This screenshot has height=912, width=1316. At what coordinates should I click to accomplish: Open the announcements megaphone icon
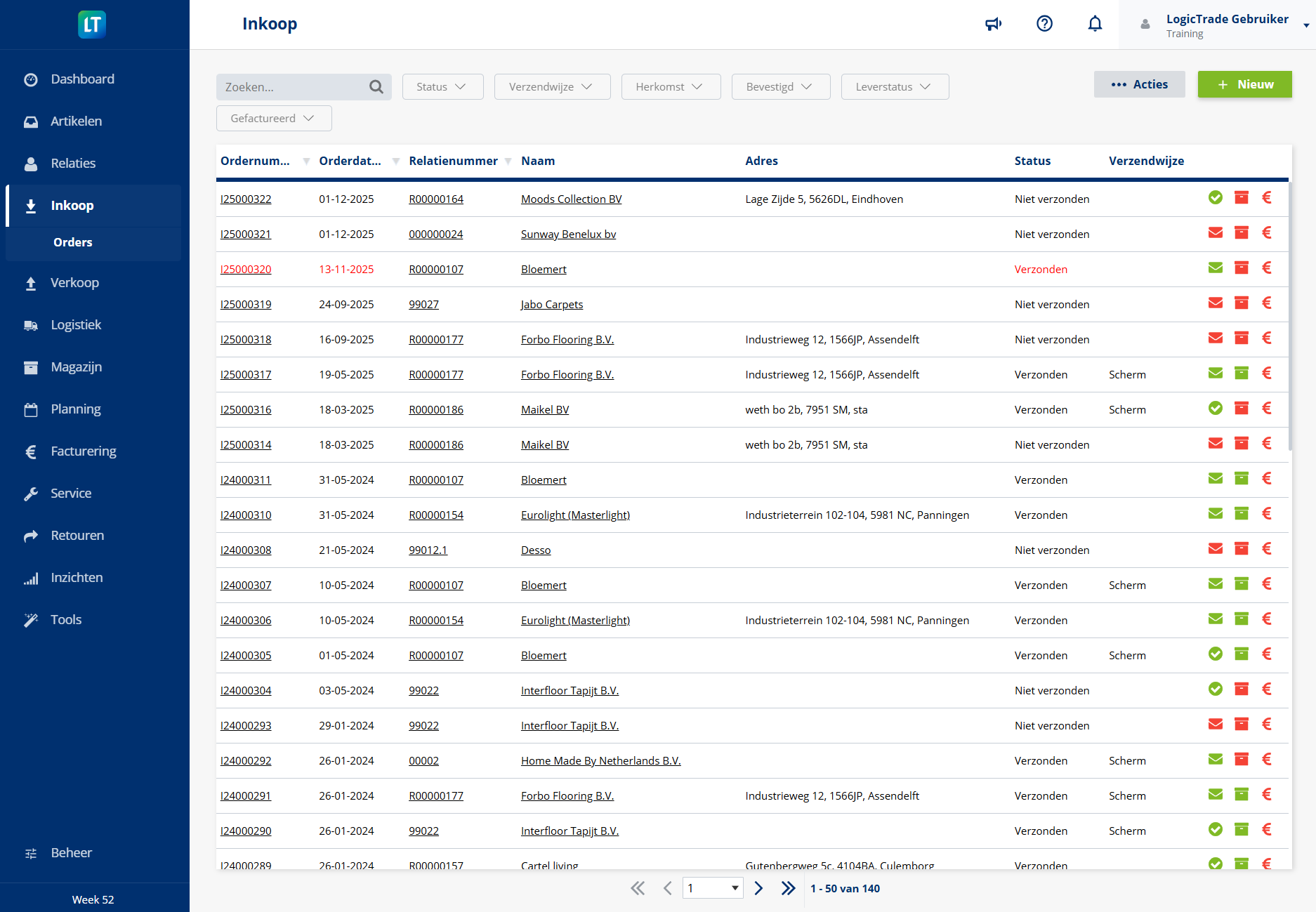(x=994, y=23)
